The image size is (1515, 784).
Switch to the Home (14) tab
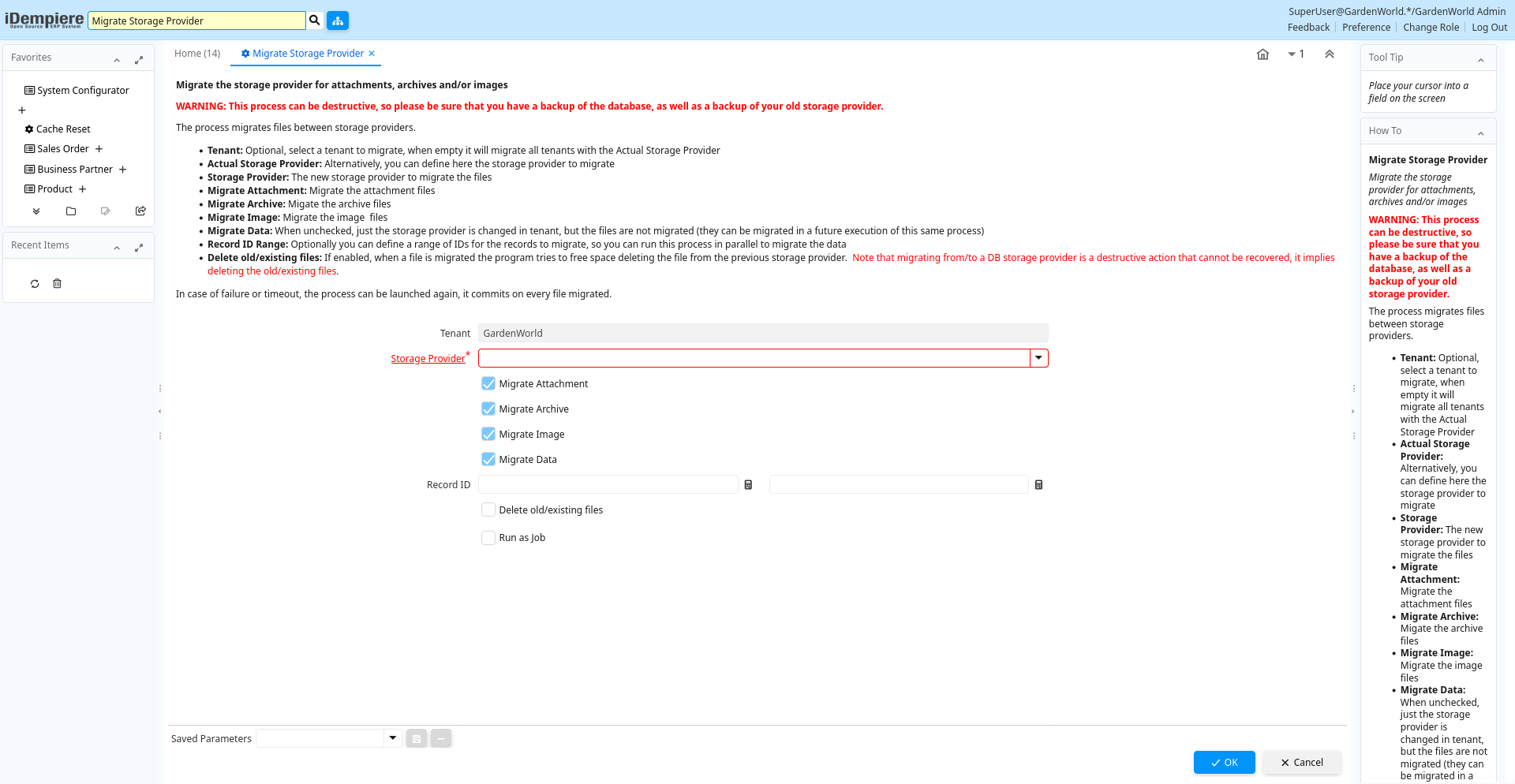point(197,54)
